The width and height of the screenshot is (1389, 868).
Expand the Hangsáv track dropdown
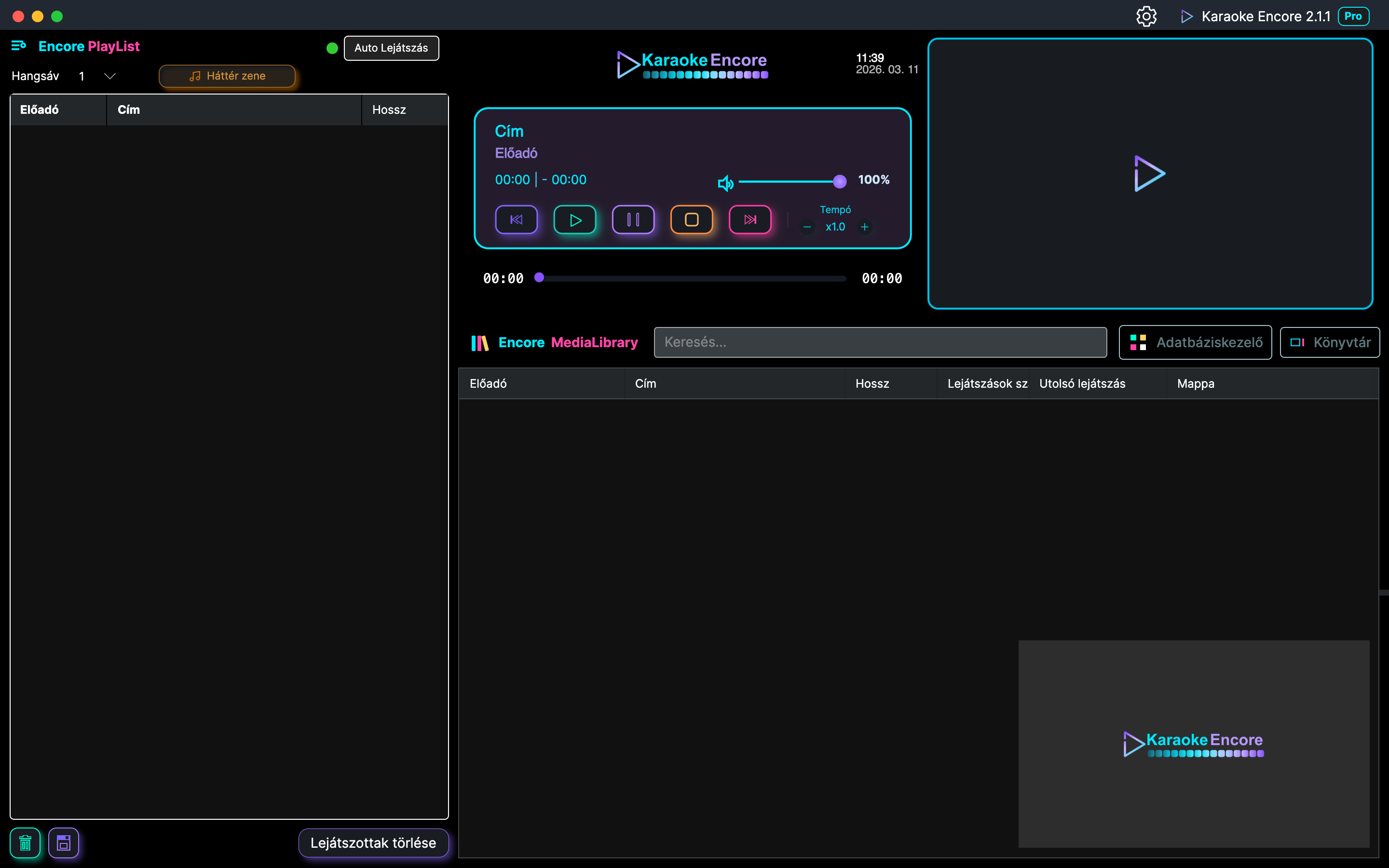tap(109, 76)
